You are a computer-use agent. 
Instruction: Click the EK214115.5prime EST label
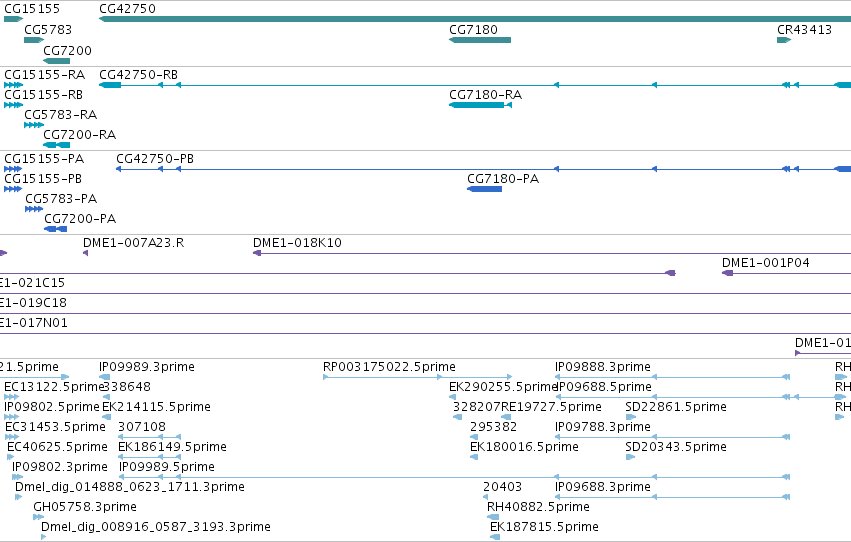[x=156, y=407]
